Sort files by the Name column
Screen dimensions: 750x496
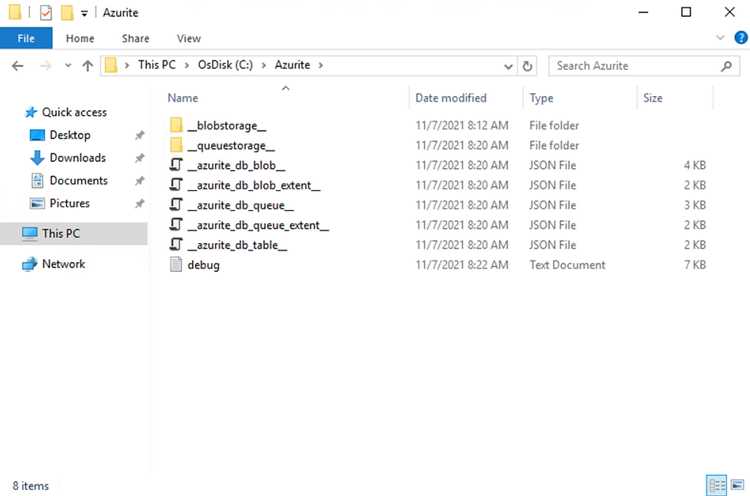183,98
